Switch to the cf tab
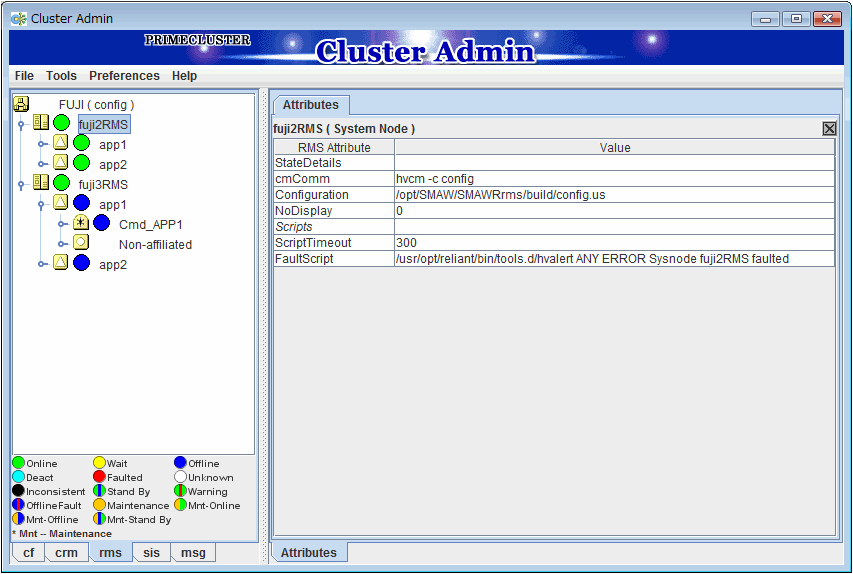The image size is (853, 574). pyautogui.click(x=28, y=553)
